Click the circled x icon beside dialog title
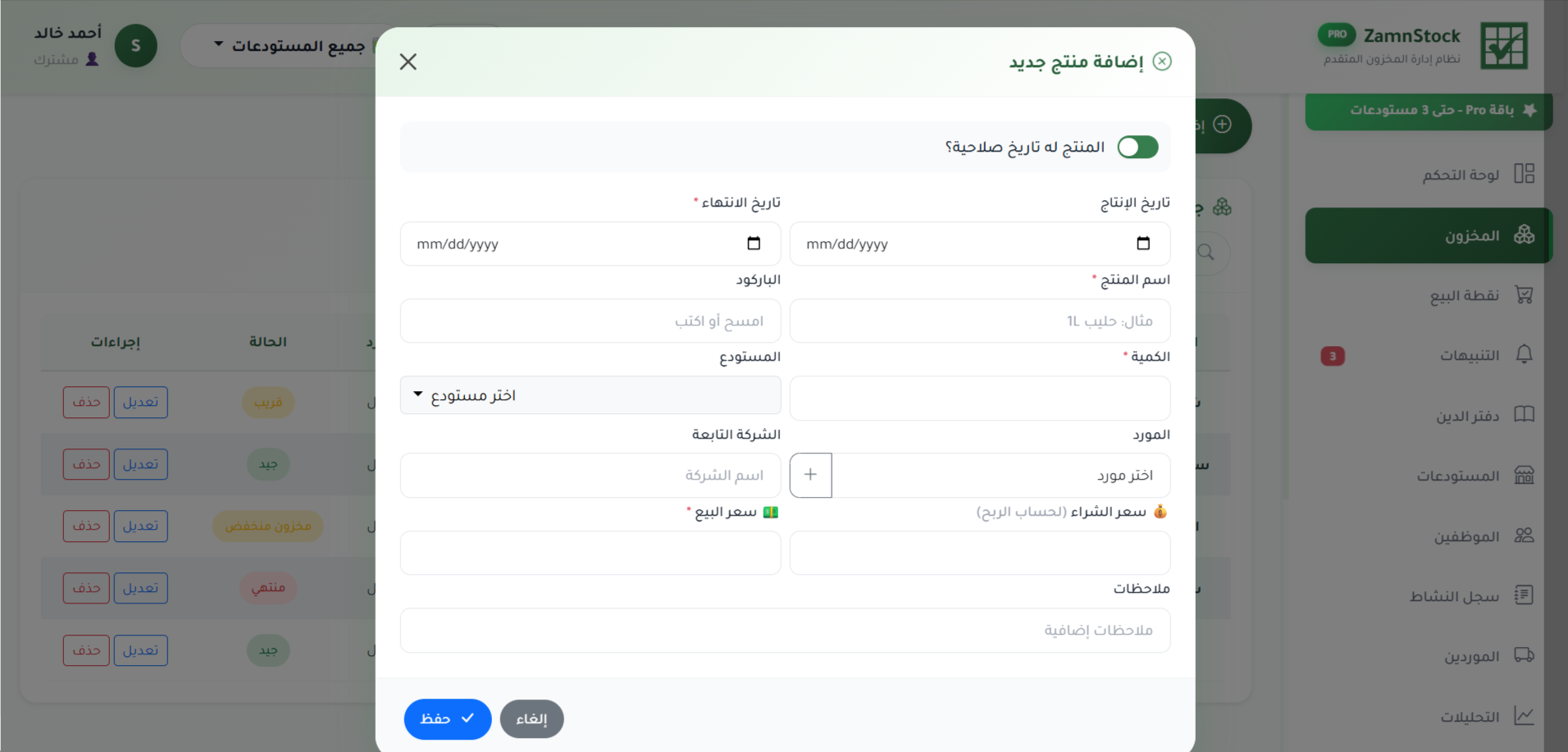The height and width of the screenshot is (752, 1568). [x=1162, y=62]
